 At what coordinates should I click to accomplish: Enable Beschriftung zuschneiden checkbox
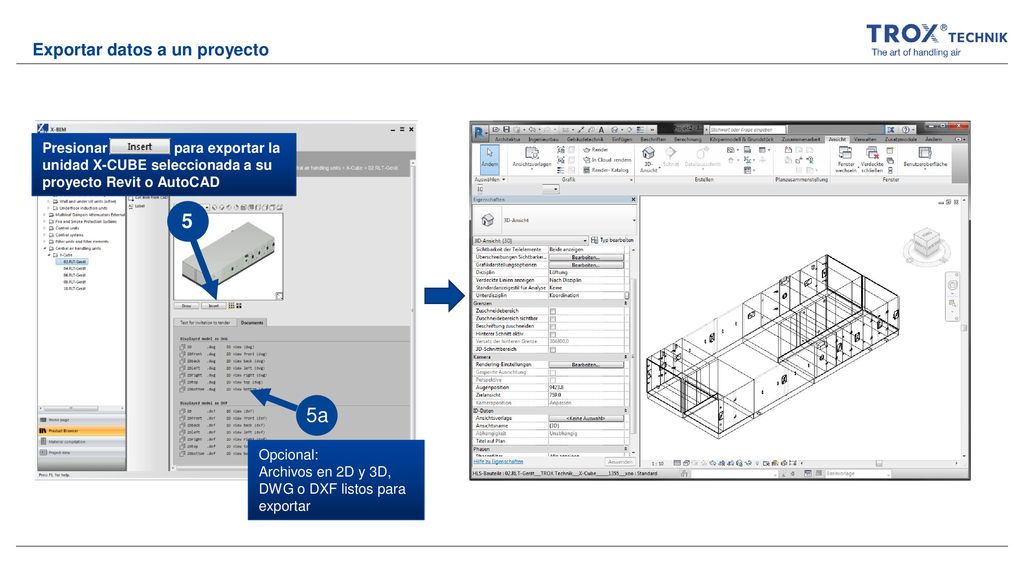click(x=552, y=326)
